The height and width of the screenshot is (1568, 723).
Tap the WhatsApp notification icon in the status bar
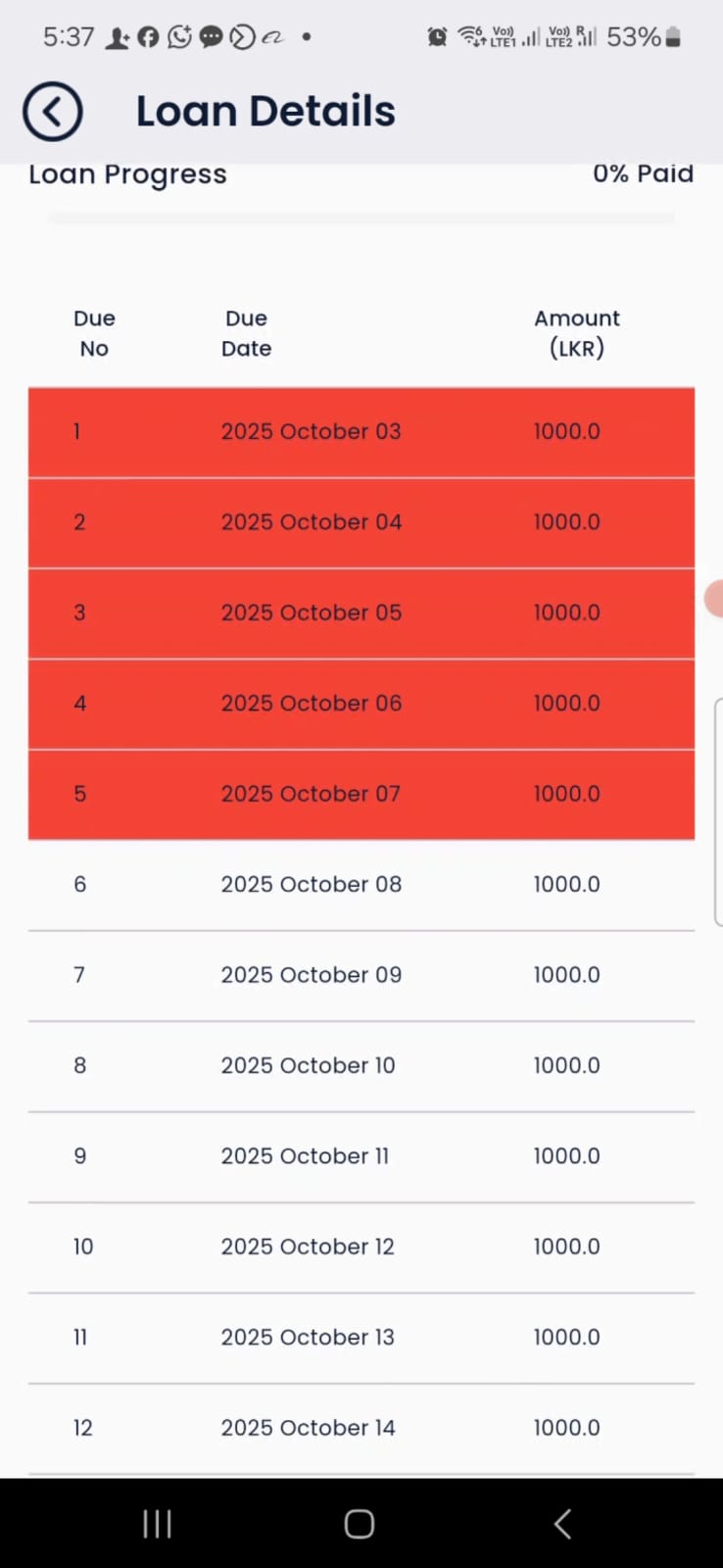pos(179,37)
